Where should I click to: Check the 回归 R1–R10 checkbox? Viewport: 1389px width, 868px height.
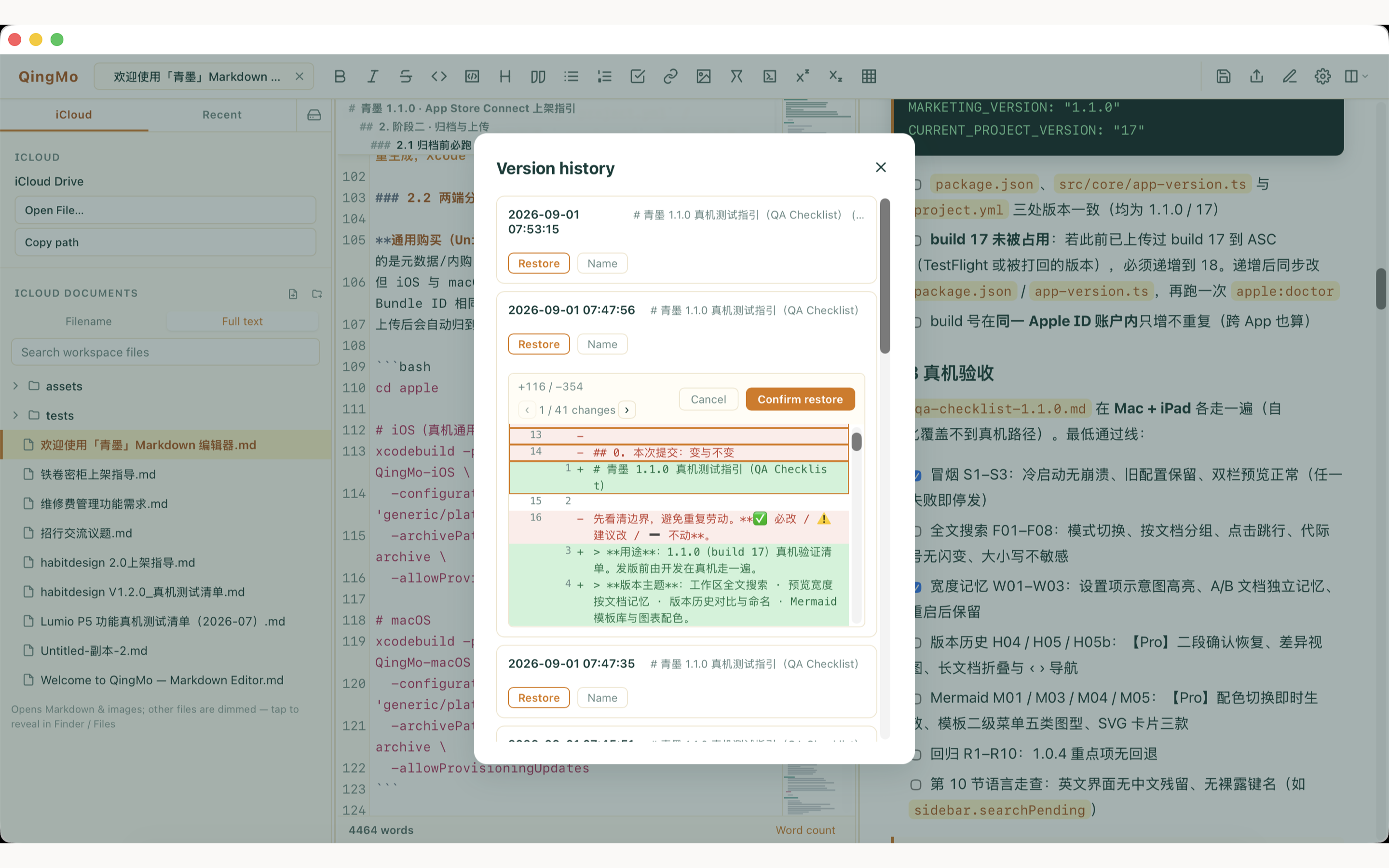tap(917, 754)
